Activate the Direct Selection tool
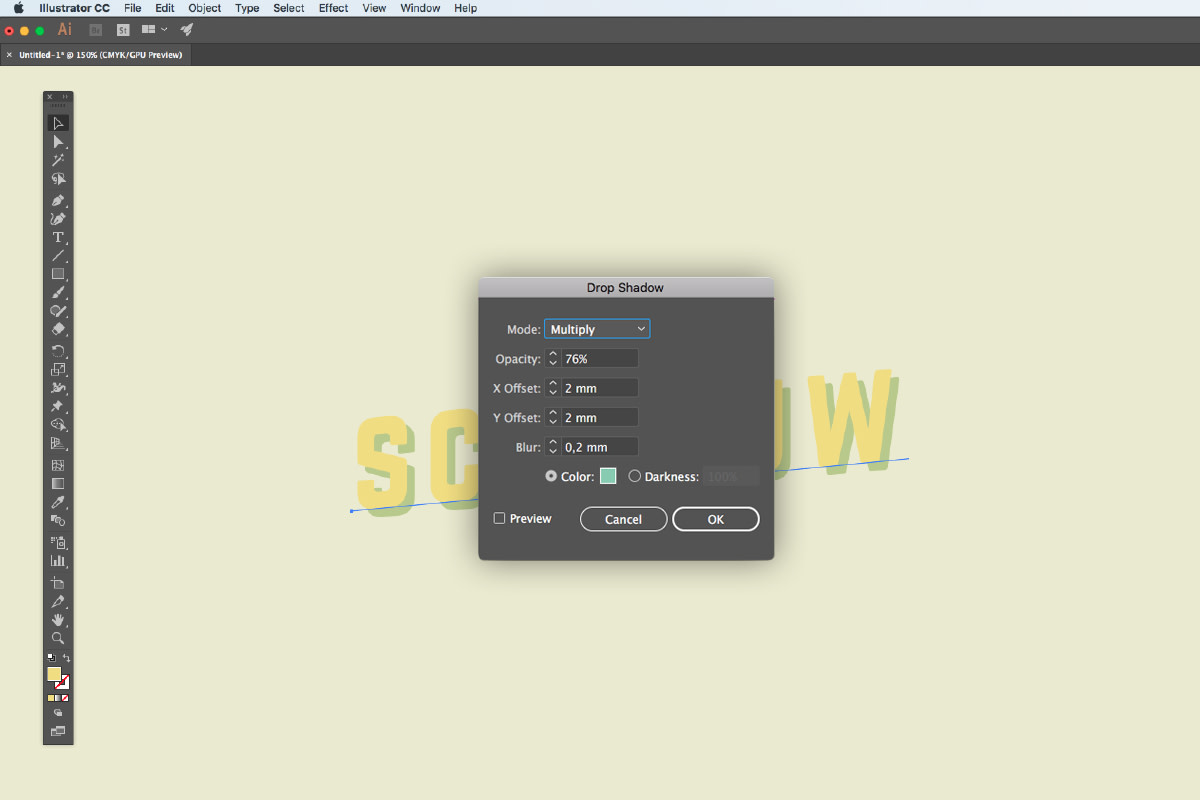Viewport: 1200px width, 800px height. [x=58, y=141]
